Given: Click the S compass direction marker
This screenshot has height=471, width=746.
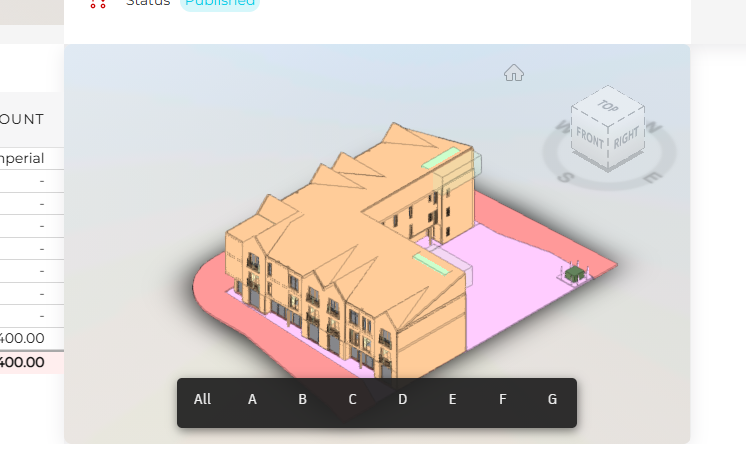Looking at the screenshot, I should 565,177.
